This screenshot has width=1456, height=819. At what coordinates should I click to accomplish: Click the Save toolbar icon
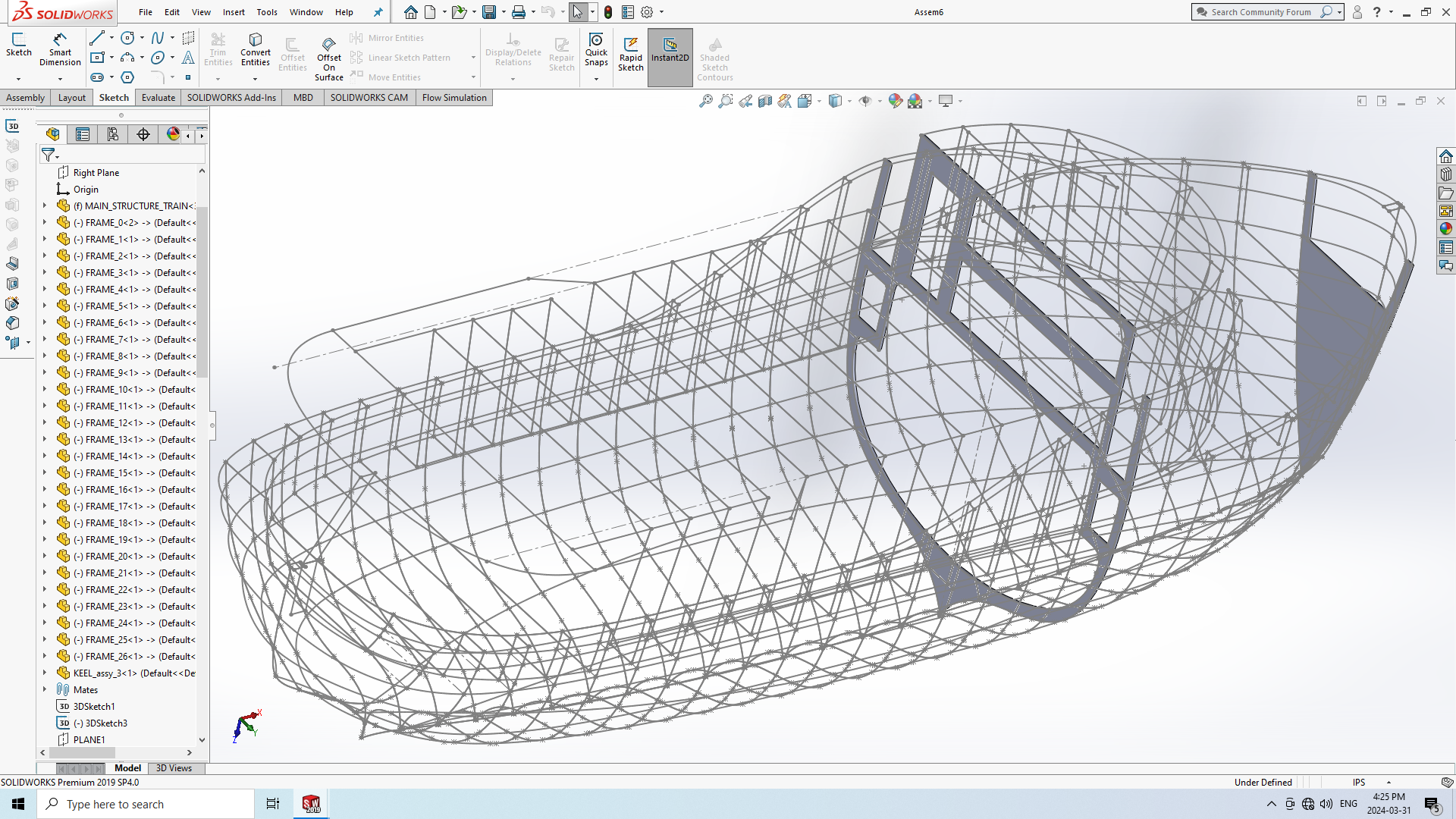tap(489, 12)
